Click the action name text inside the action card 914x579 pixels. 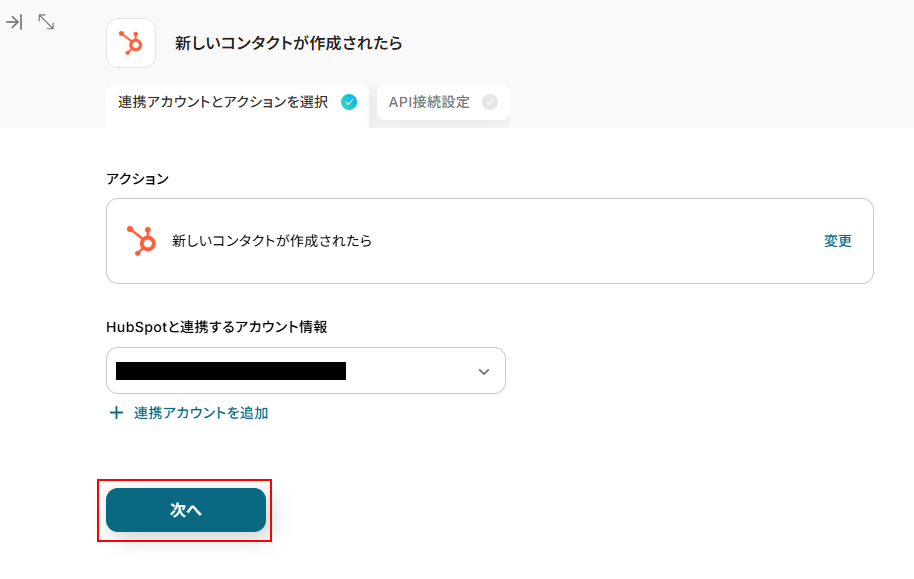(272, 241)
